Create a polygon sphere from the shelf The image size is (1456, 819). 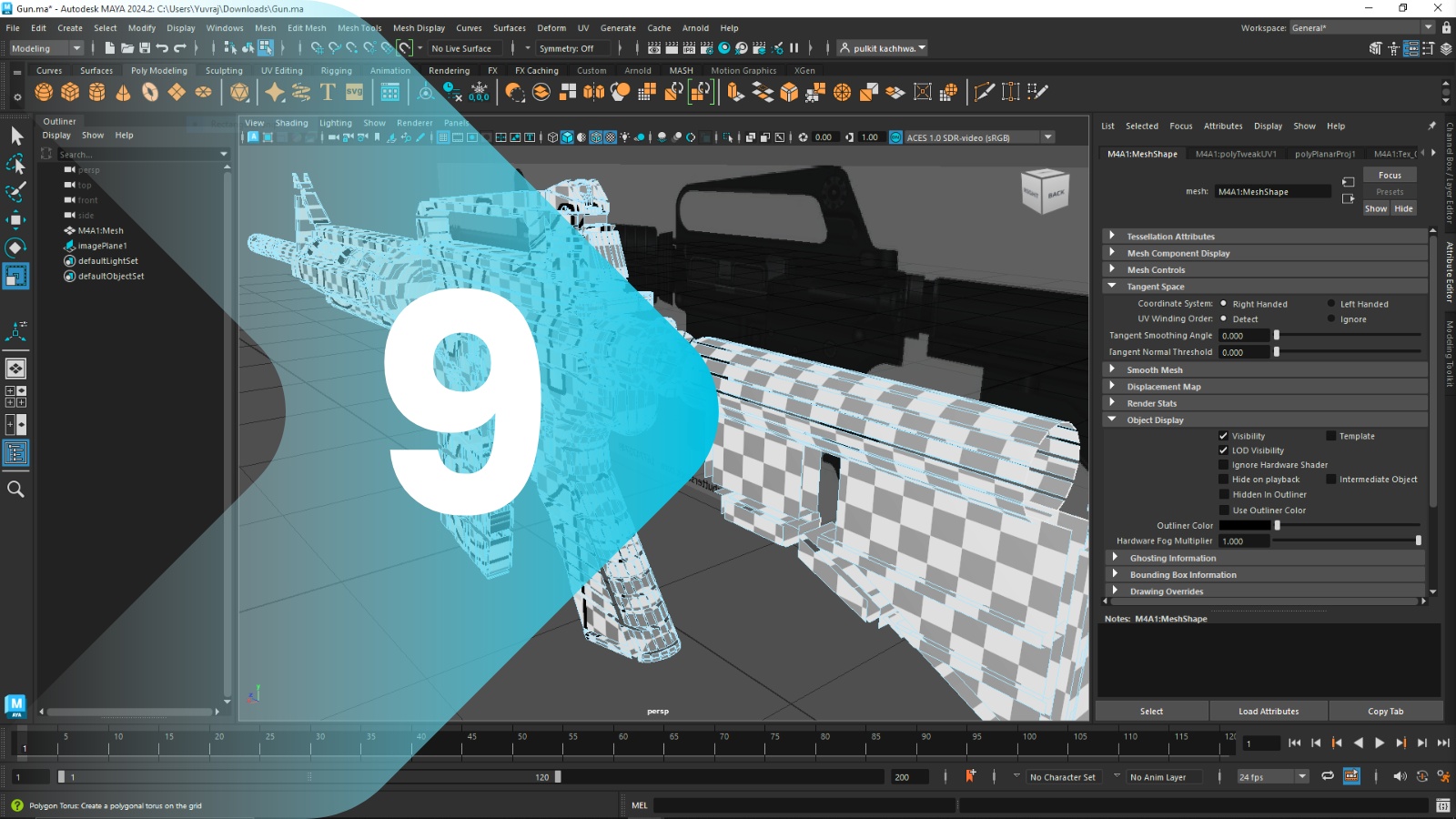tap(44, 92)
